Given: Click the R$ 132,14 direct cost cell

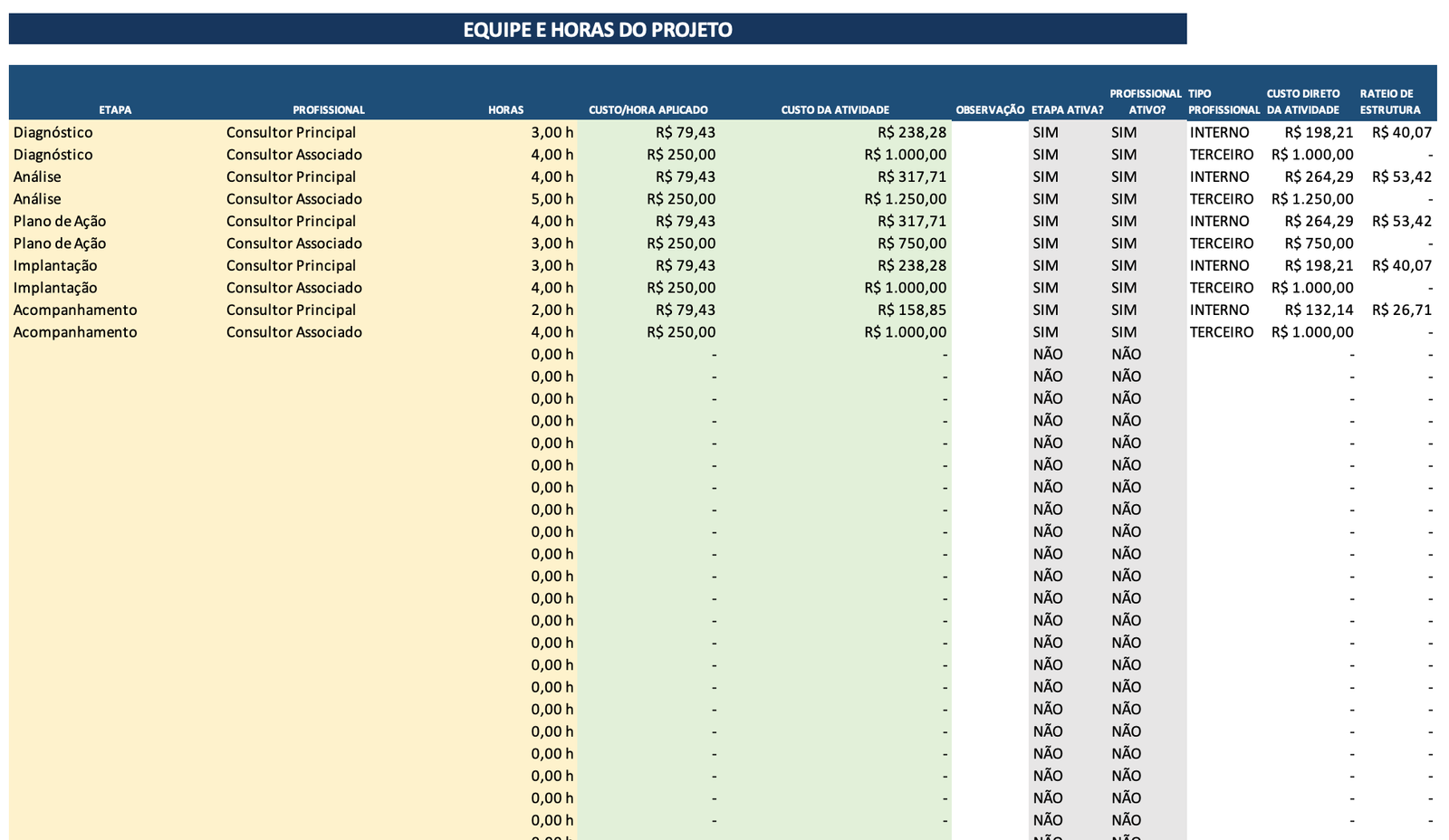Looking at the screenshot, I should point(1319,310).
